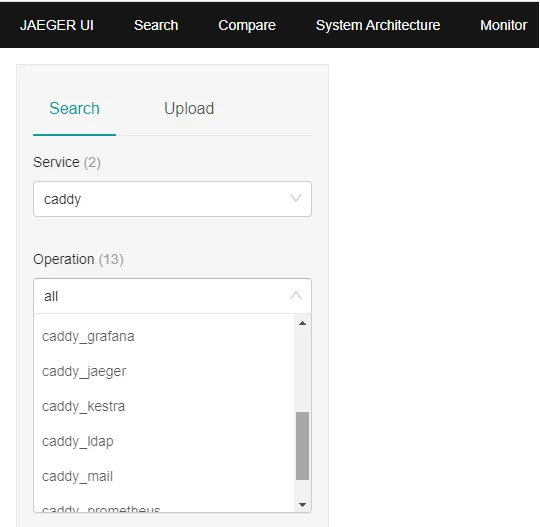Select caddy_mail operation
The width and height of the screenshot is (540, 527).
[x=164, y=477]
